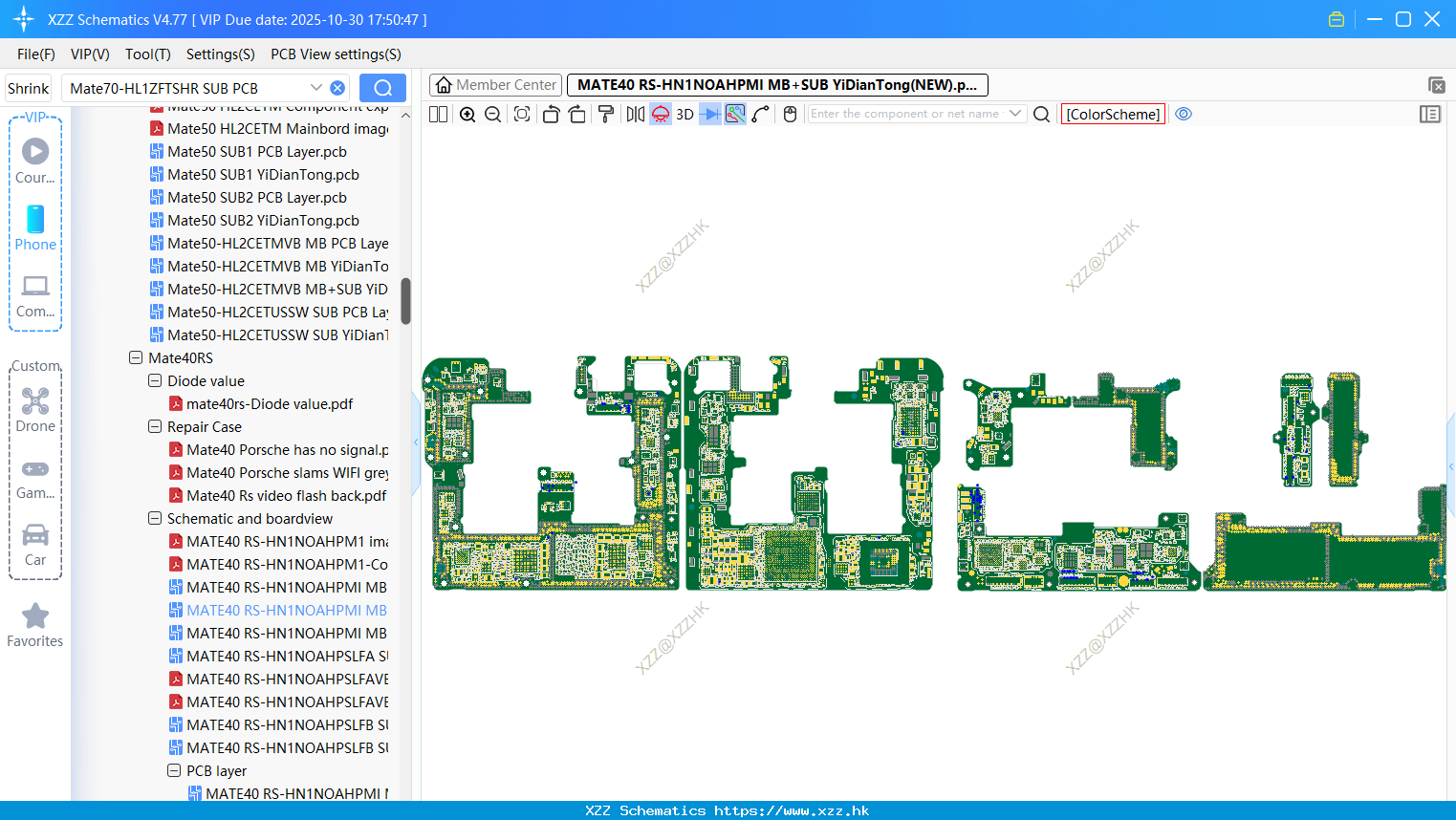The image size is (1456, 820).
Task: Switch to 3D view
Action: pyautogui.click(x=685, y=115)
